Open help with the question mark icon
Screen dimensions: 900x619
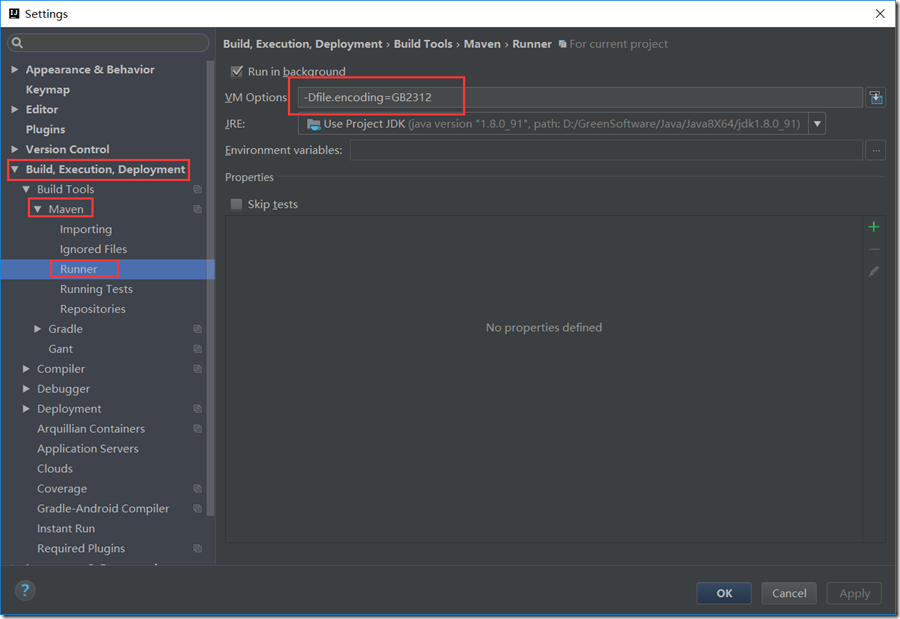point(25,590)
